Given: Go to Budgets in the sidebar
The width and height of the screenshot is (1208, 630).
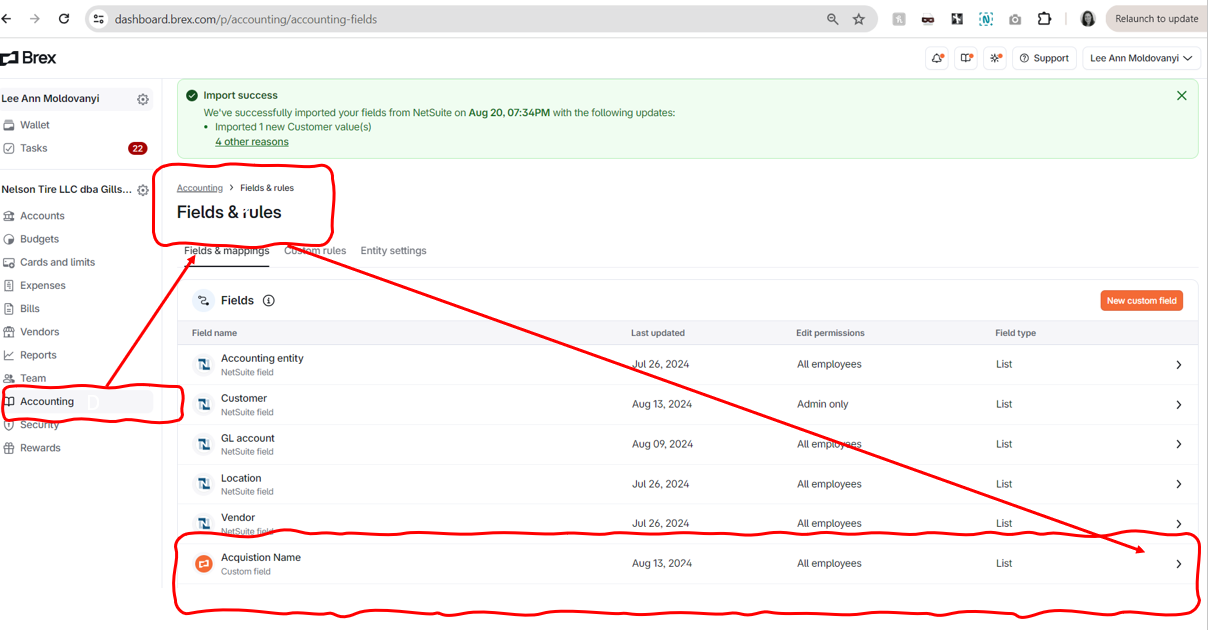Looking at the screenshot, I should point(39,239).
